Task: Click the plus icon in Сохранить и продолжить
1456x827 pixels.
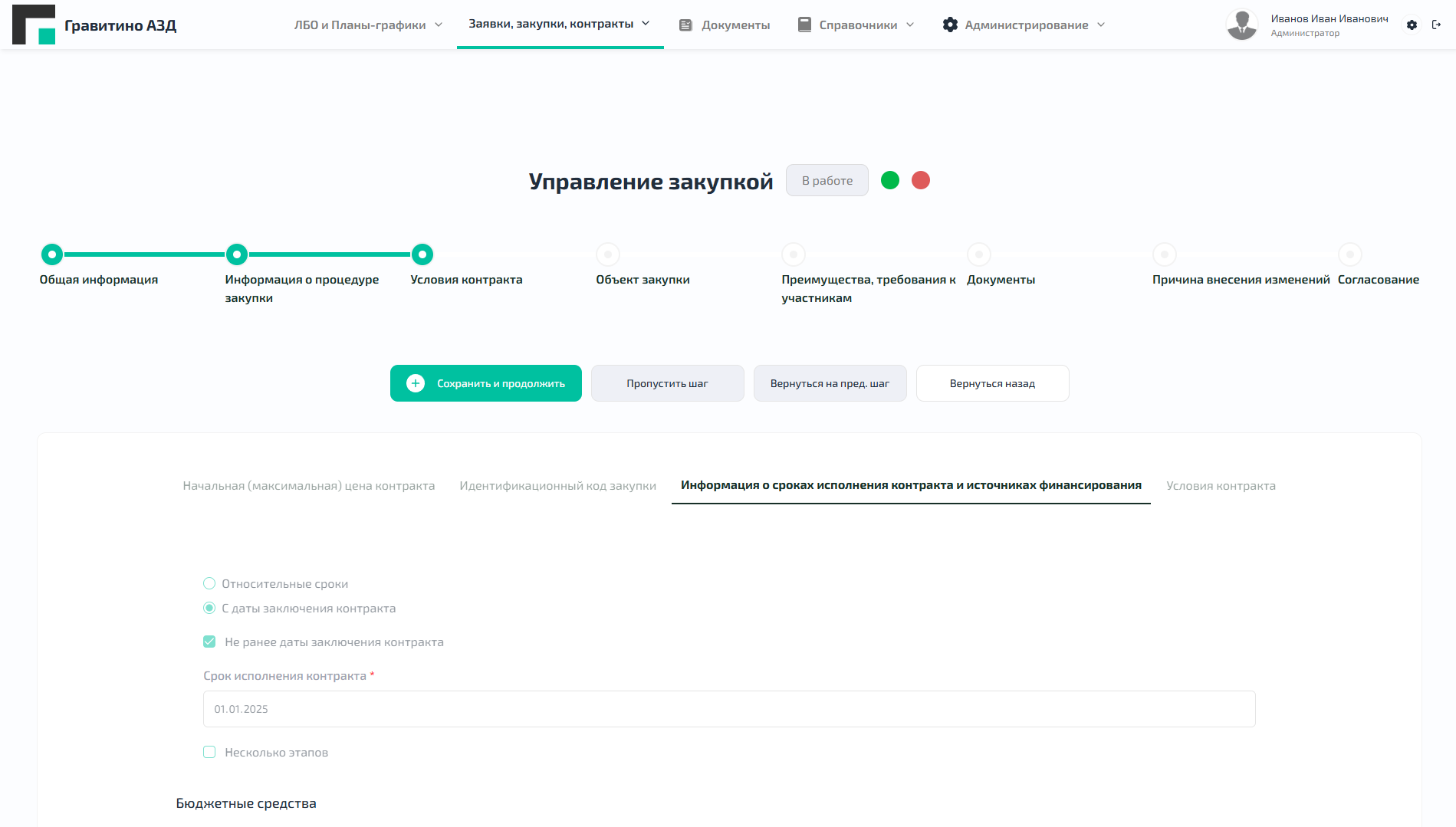Action: coord(415,382)
